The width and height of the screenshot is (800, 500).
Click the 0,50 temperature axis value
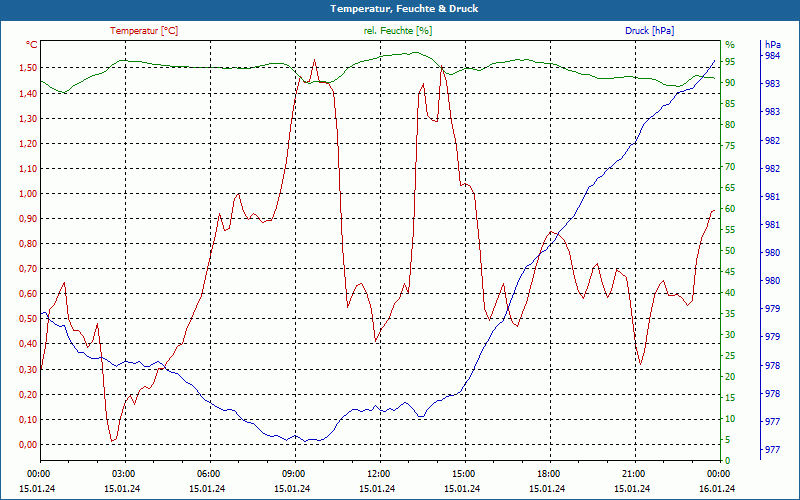click(28, 319)
